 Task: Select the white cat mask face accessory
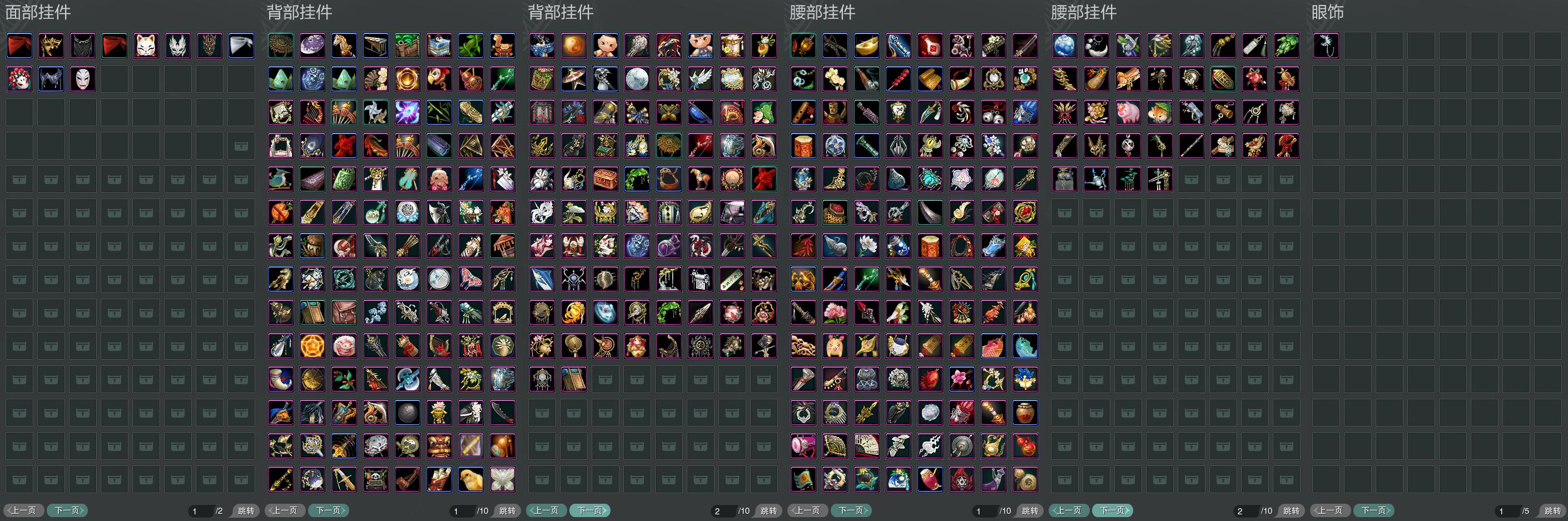coord(146,46)
